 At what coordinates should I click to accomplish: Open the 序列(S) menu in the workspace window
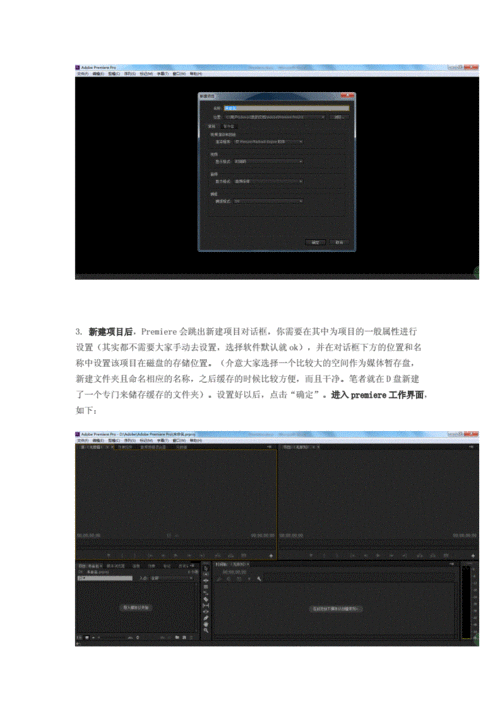click(128, 440)
